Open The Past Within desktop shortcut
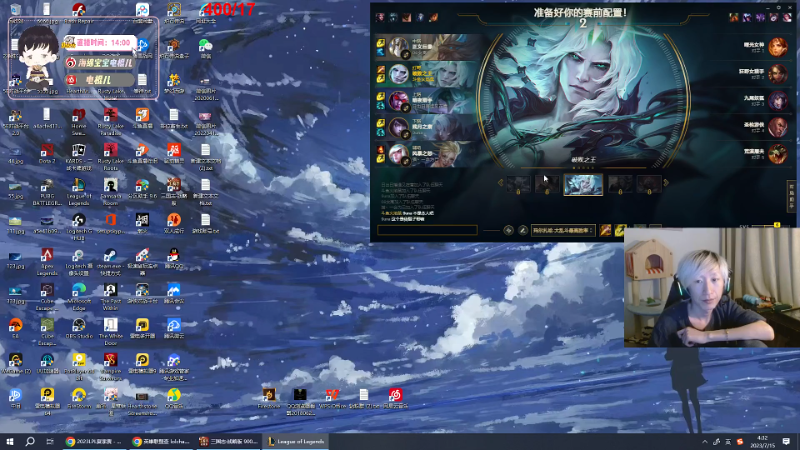This screenshot has height=450, width=800. click(x=110, y=296)
